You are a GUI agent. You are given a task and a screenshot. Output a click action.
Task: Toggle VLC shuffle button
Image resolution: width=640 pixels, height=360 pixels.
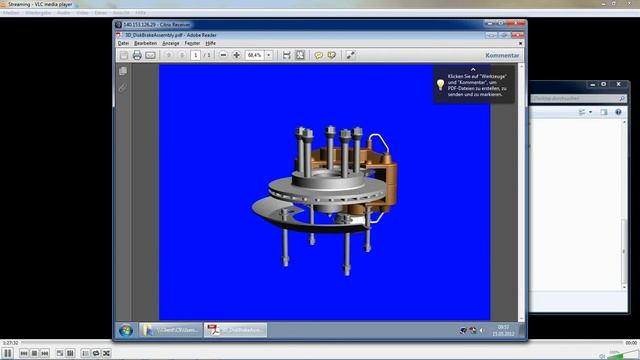pyautogui.click(x=107, y=353)
